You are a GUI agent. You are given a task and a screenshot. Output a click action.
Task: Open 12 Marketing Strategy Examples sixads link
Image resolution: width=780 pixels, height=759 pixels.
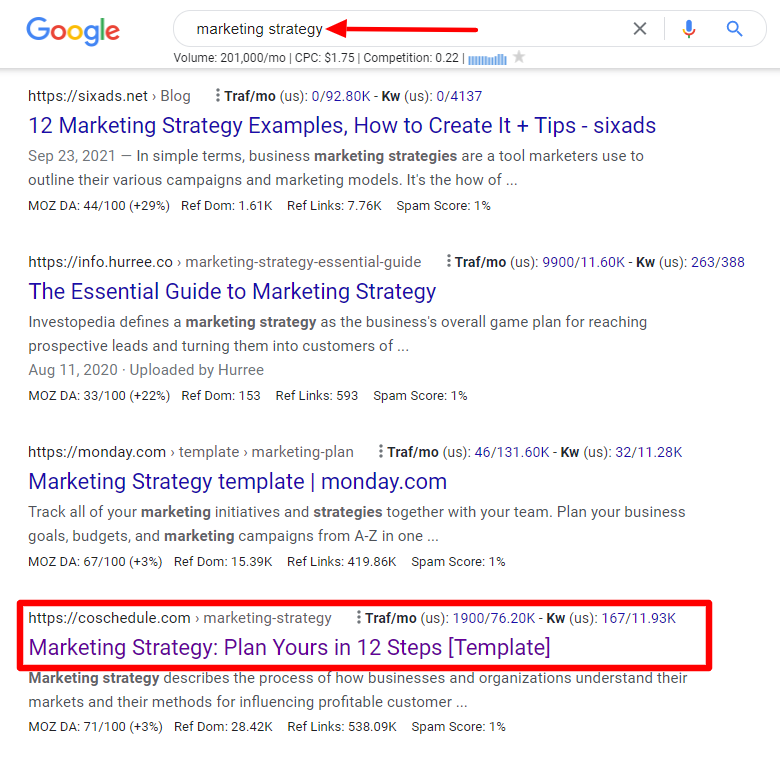pyautogui.click(x=342, y=125)
